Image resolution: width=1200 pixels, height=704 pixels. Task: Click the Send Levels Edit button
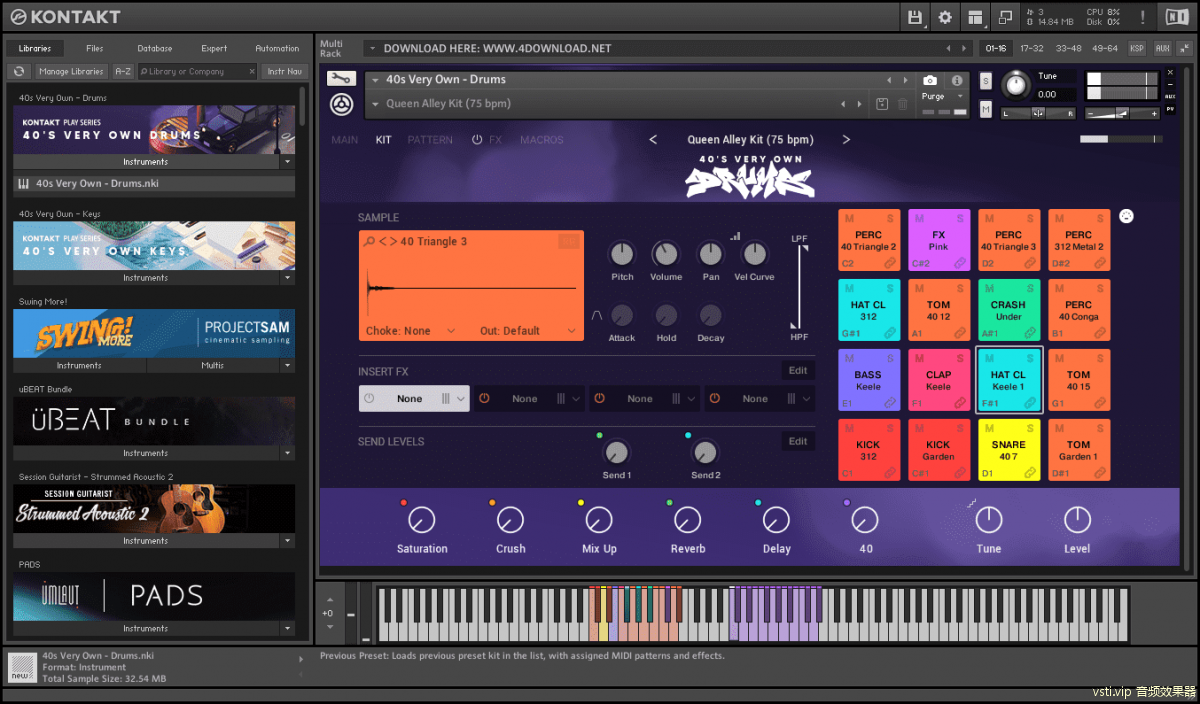tap(798, 441)
